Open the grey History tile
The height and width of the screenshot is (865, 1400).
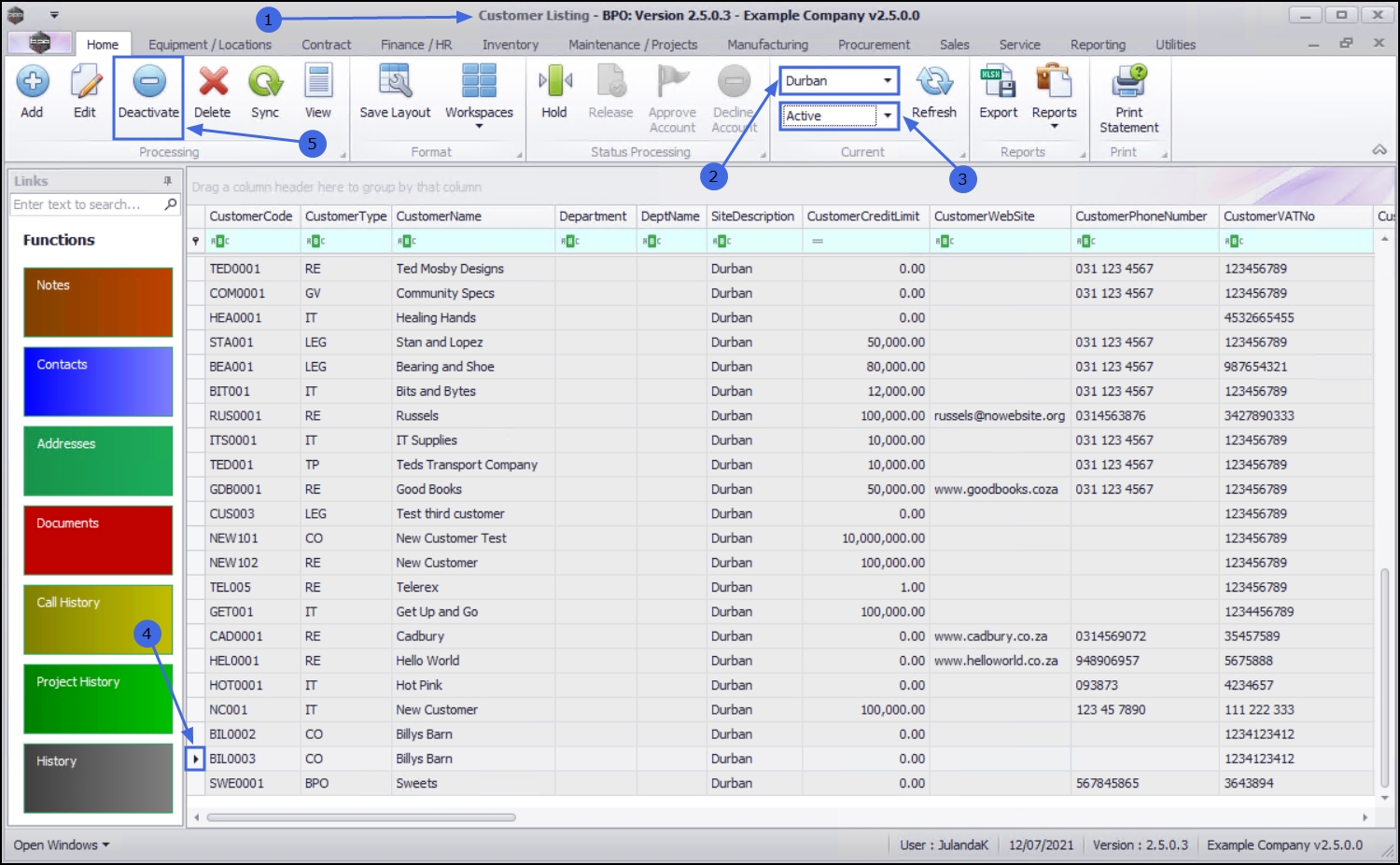pos(98,778)
